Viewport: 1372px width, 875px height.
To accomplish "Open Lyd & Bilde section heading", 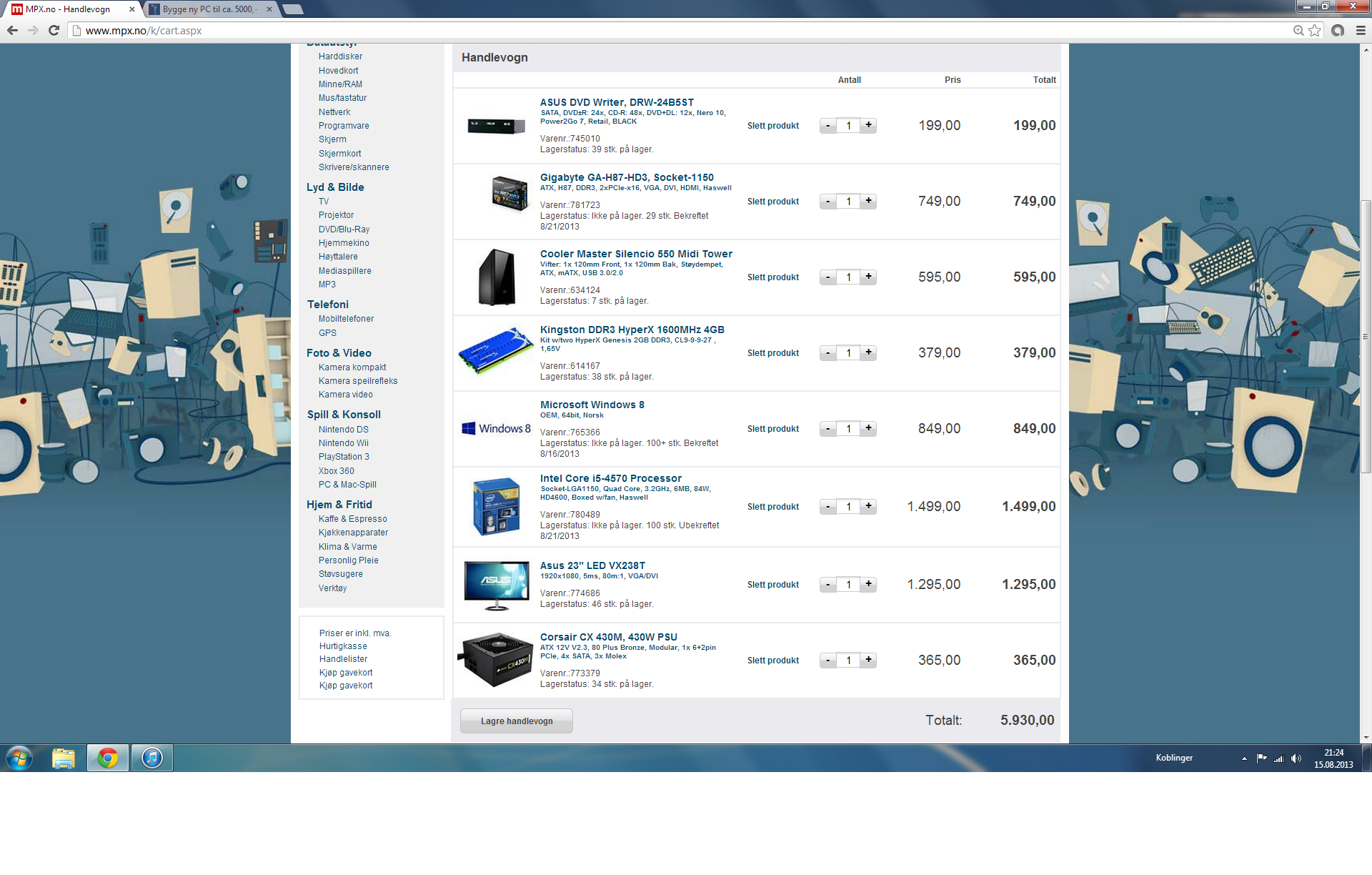I will point(335,187).
